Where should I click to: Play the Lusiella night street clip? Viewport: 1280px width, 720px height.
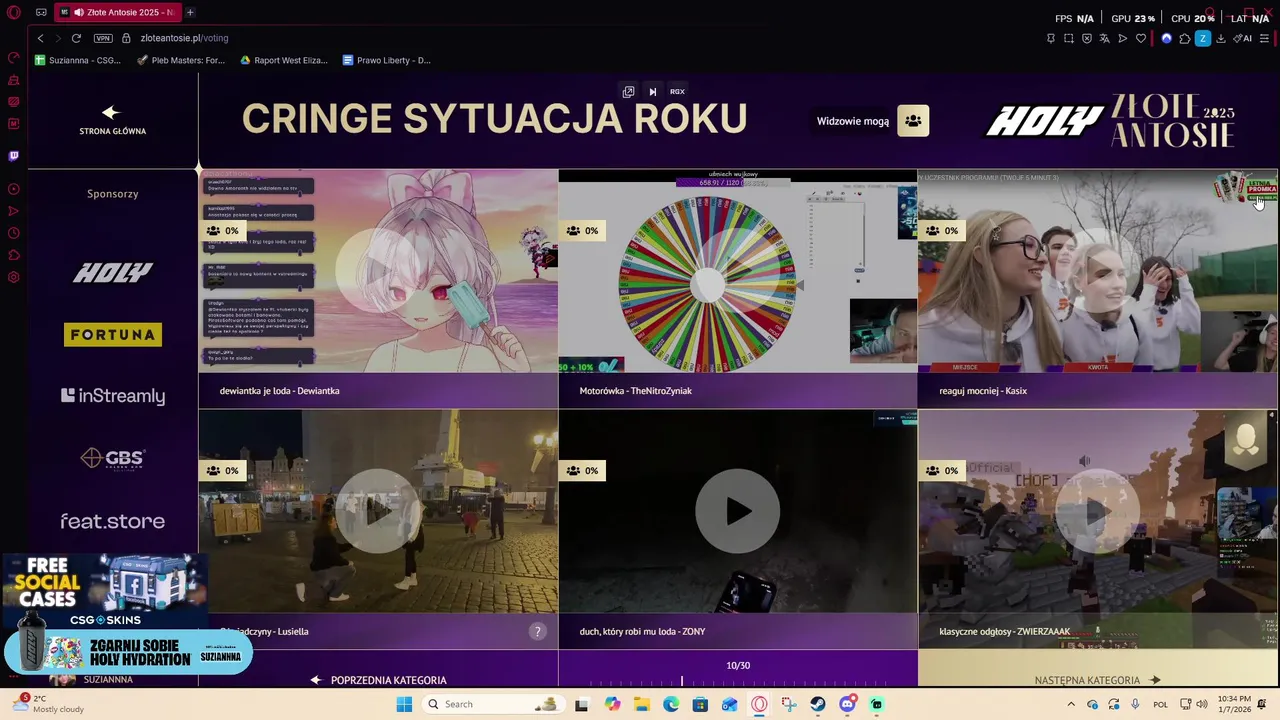(x=378, y=511)
